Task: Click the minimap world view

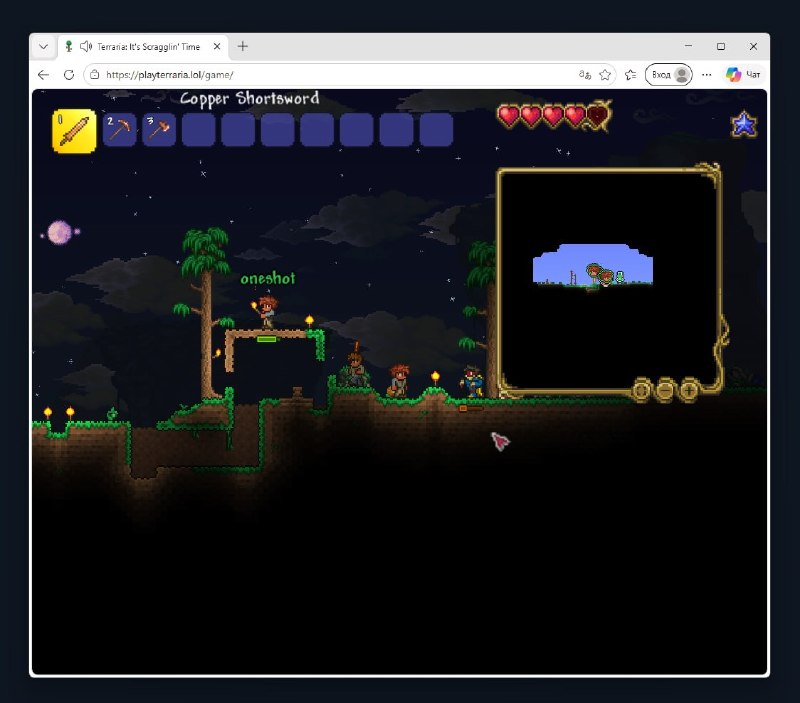Action: [608, 280]
